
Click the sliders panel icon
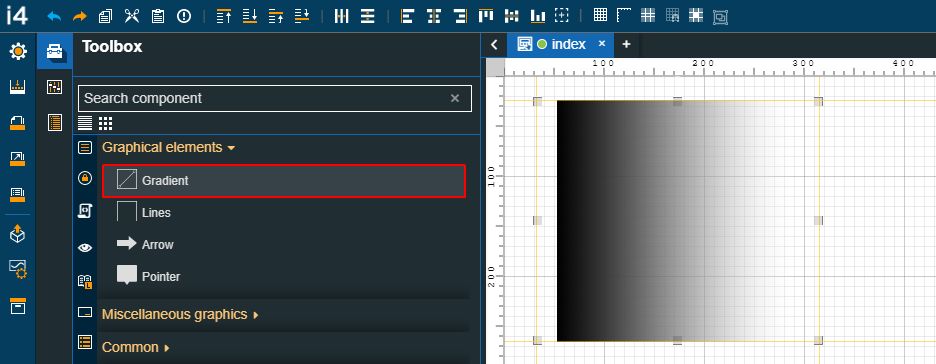click(54, 87)
